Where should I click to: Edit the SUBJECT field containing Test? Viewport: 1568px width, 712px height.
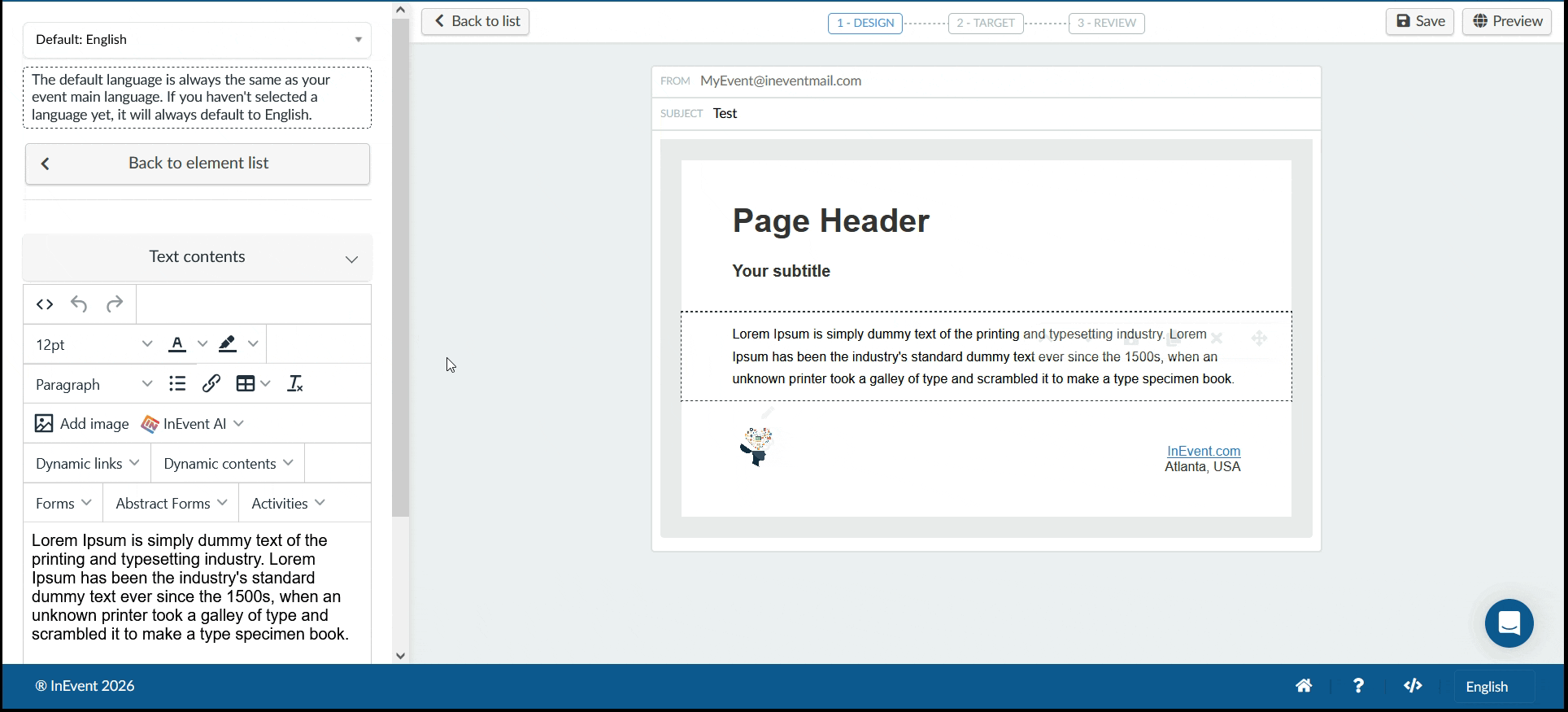click(987, 114)
